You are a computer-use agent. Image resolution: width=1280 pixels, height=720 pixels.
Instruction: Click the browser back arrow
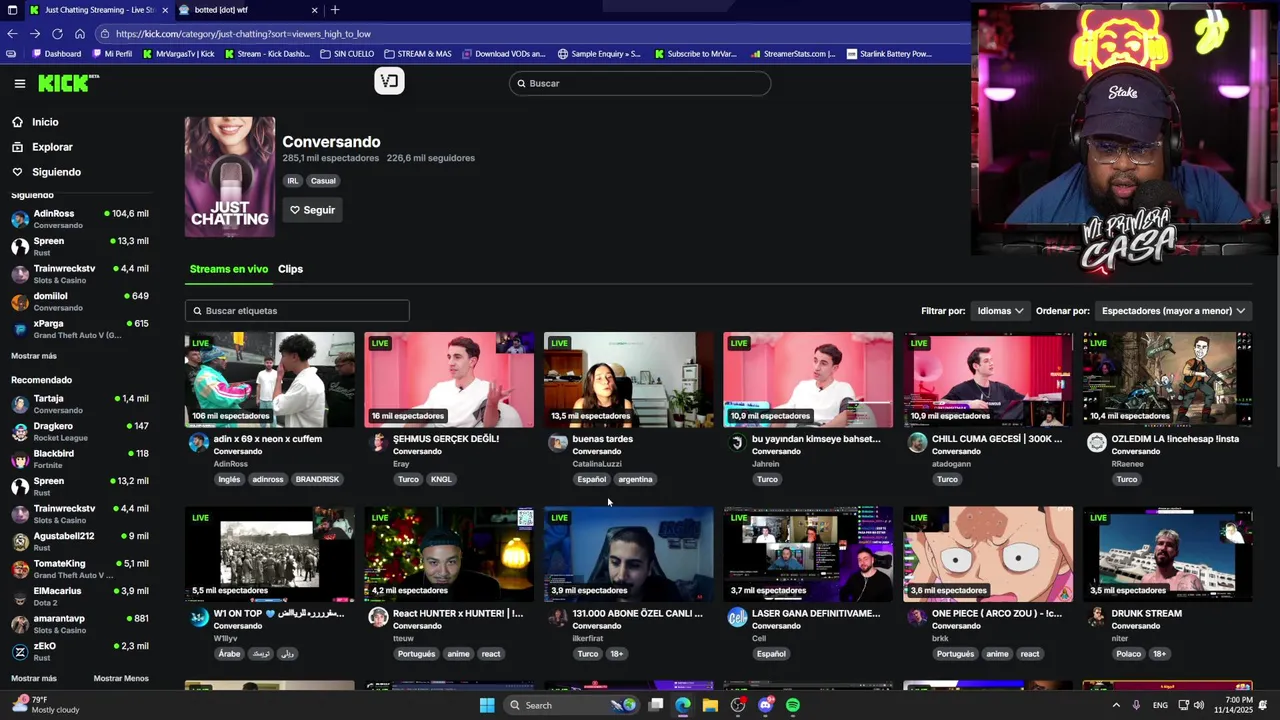pyautogui.click(x=12, y=34)
